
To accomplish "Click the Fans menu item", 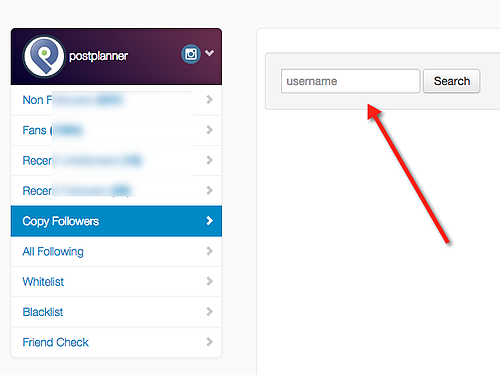I will click(x=116, y=130).
